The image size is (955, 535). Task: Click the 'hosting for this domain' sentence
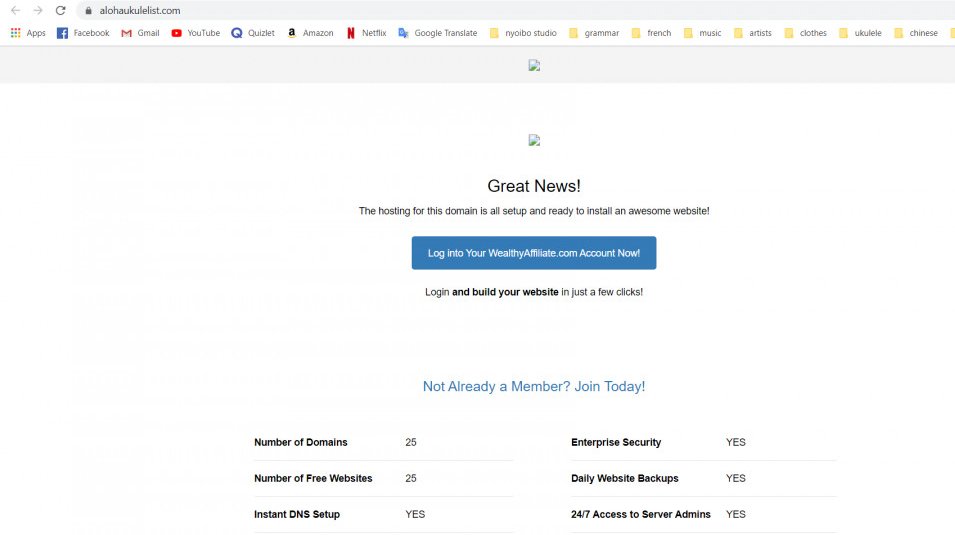tap(534, 211)
